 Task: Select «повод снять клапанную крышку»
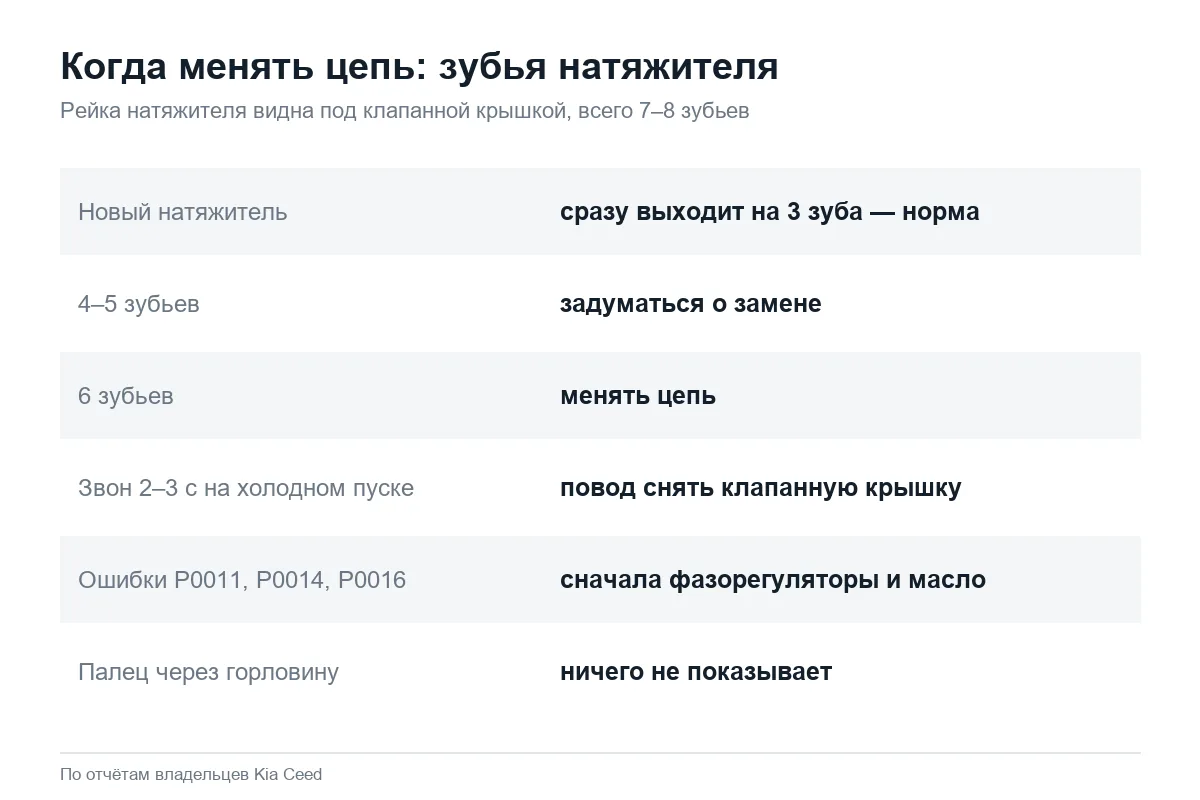(760, 488)
